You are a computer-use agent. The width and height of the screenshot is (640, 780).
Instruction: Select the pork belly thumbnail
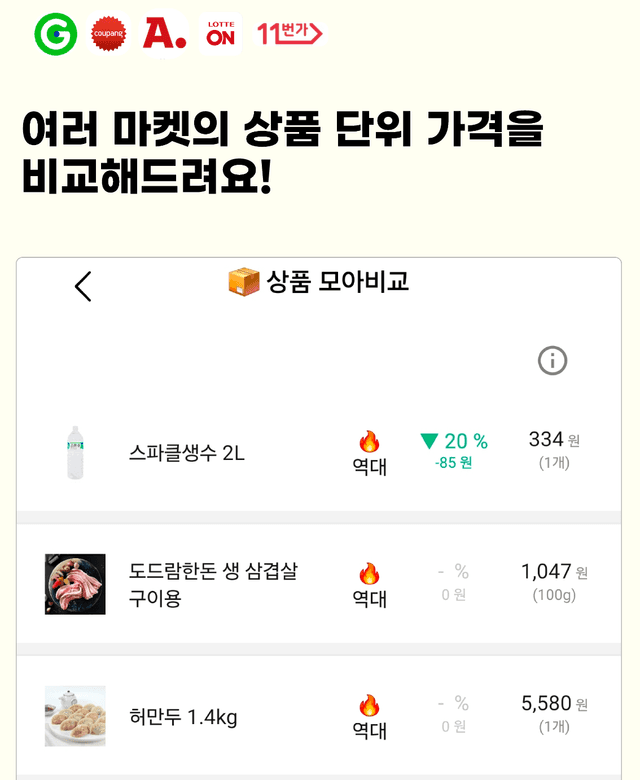tap(75, 584)
